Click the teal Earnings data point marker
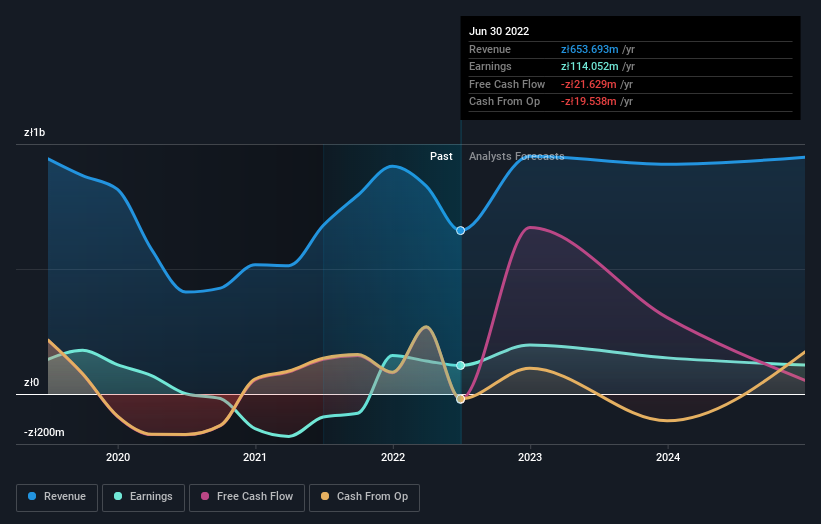821x524 pixels. (460, 365)
